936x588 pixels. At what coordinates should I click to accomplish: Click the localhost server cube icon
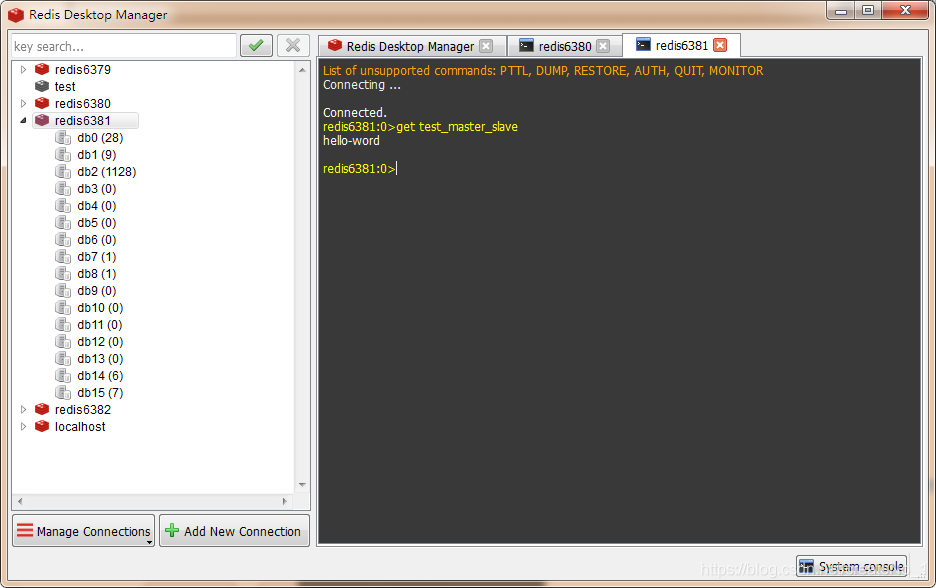tap(42, 427)
